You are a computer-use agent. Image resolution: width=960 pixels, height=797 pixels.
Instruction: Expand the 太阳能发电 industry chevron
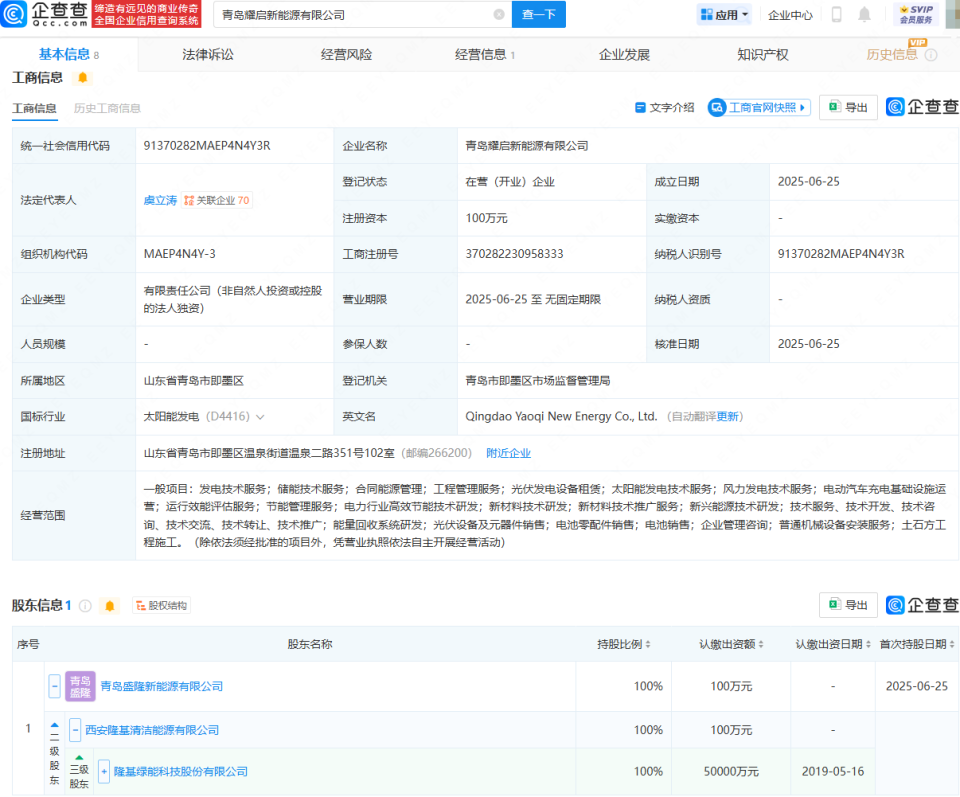click(260, 417)
